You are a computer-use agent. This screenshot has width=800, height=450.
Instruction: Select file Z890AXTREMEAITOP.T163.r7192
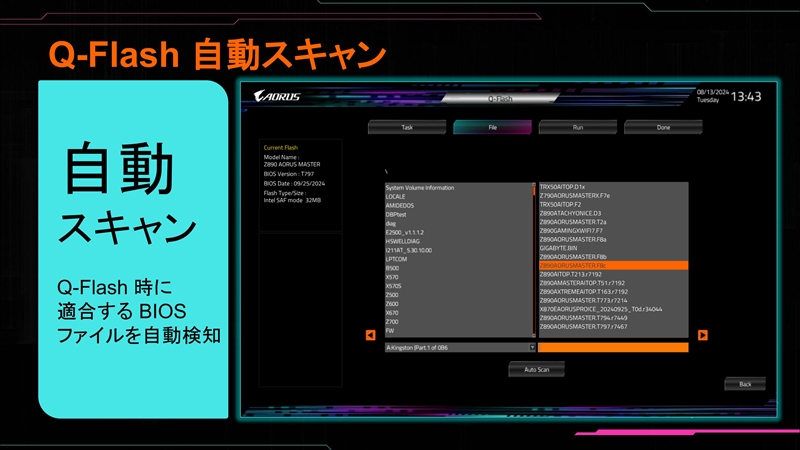coord(584,291)
